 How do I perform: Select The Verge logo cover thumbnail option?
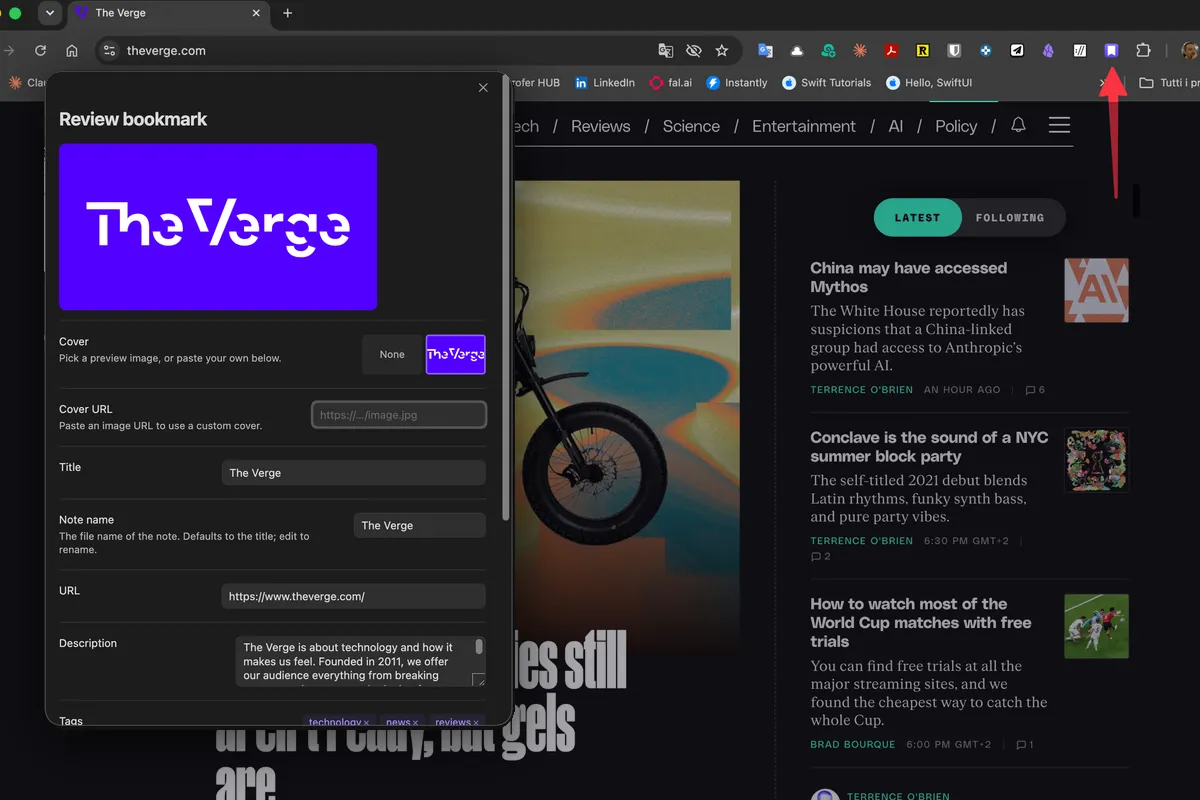point(455,354)
